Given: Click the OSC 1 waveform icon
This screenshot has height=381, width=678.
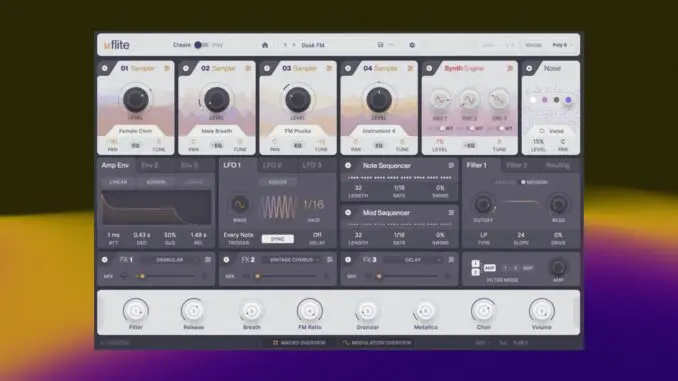Looking at the screenshot, I should point(440,100).
